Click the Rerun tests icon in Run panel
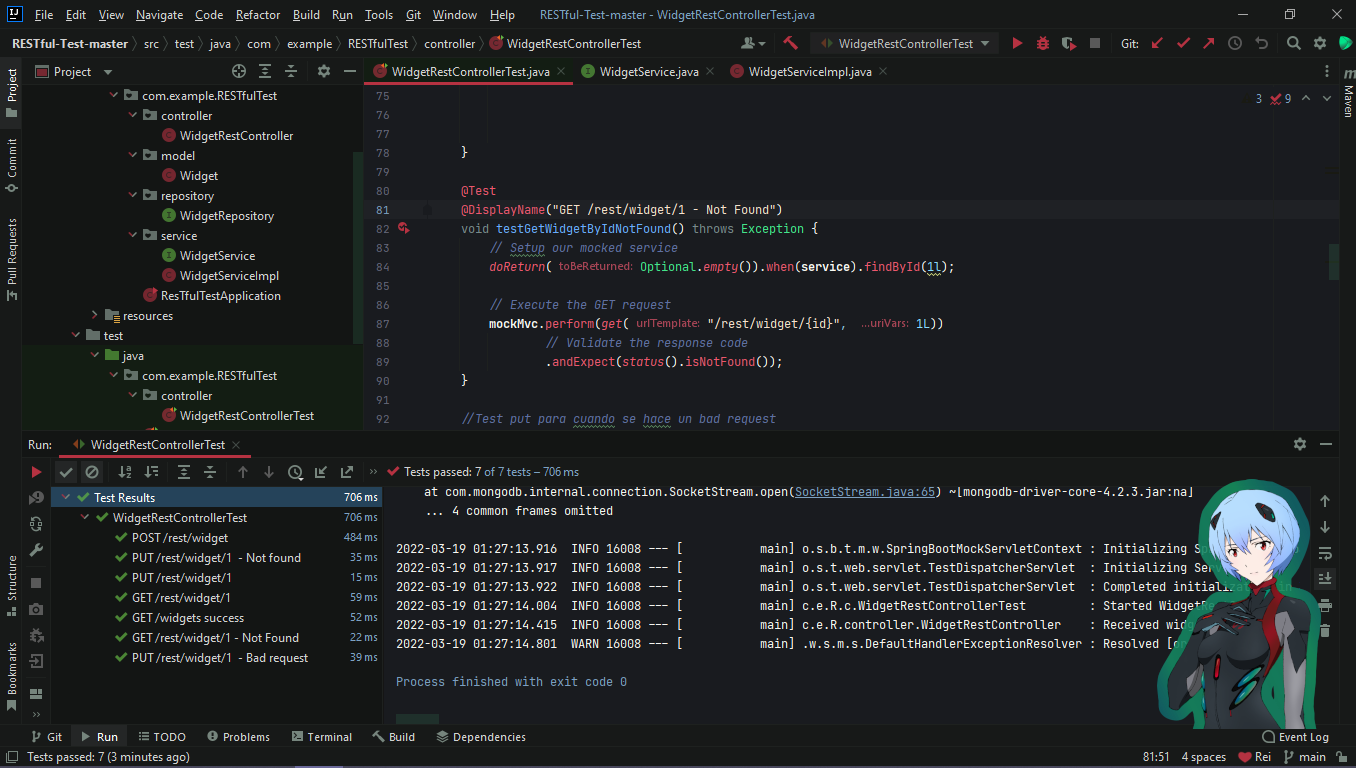Screen dimensions: 1356x768 pos(36,472)
